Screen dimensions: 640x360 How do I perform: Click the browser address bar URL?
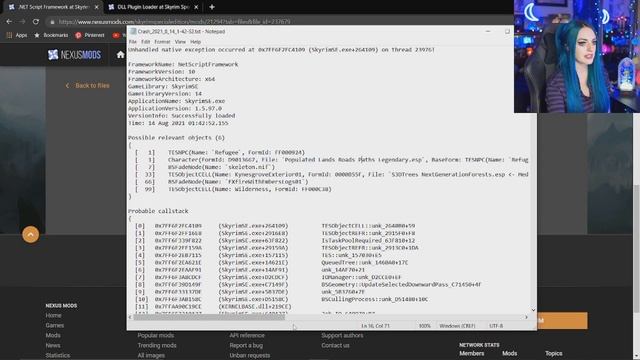coord(174,22)
